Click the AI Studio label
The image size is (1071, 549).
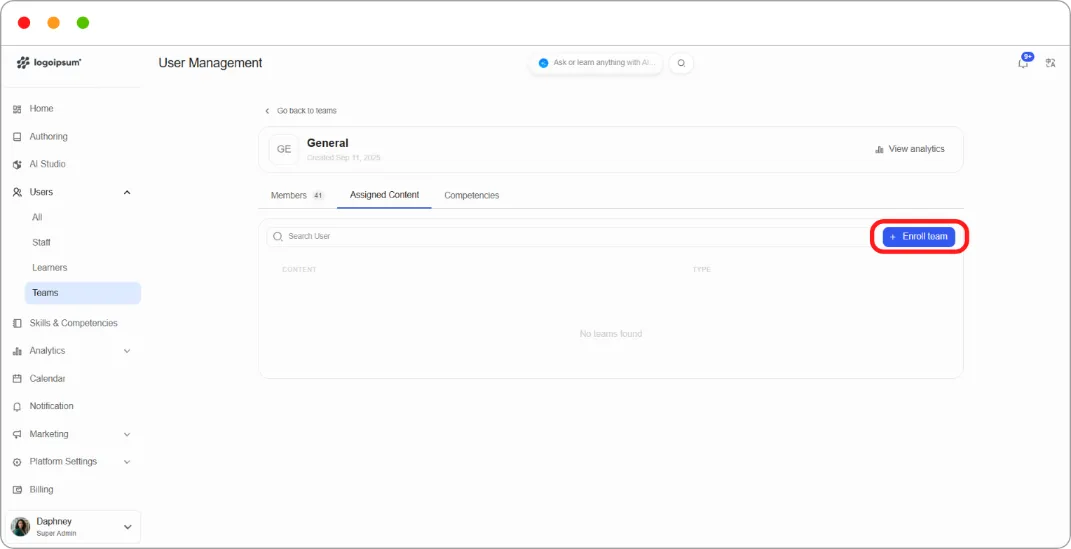tap(47, 165)
